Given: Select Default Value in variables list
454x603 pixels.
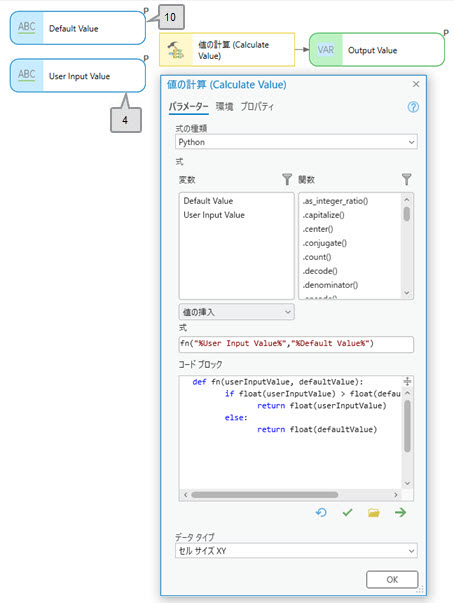Looking at the screenshot, I should pyautogui.click(x=208, y=201).
